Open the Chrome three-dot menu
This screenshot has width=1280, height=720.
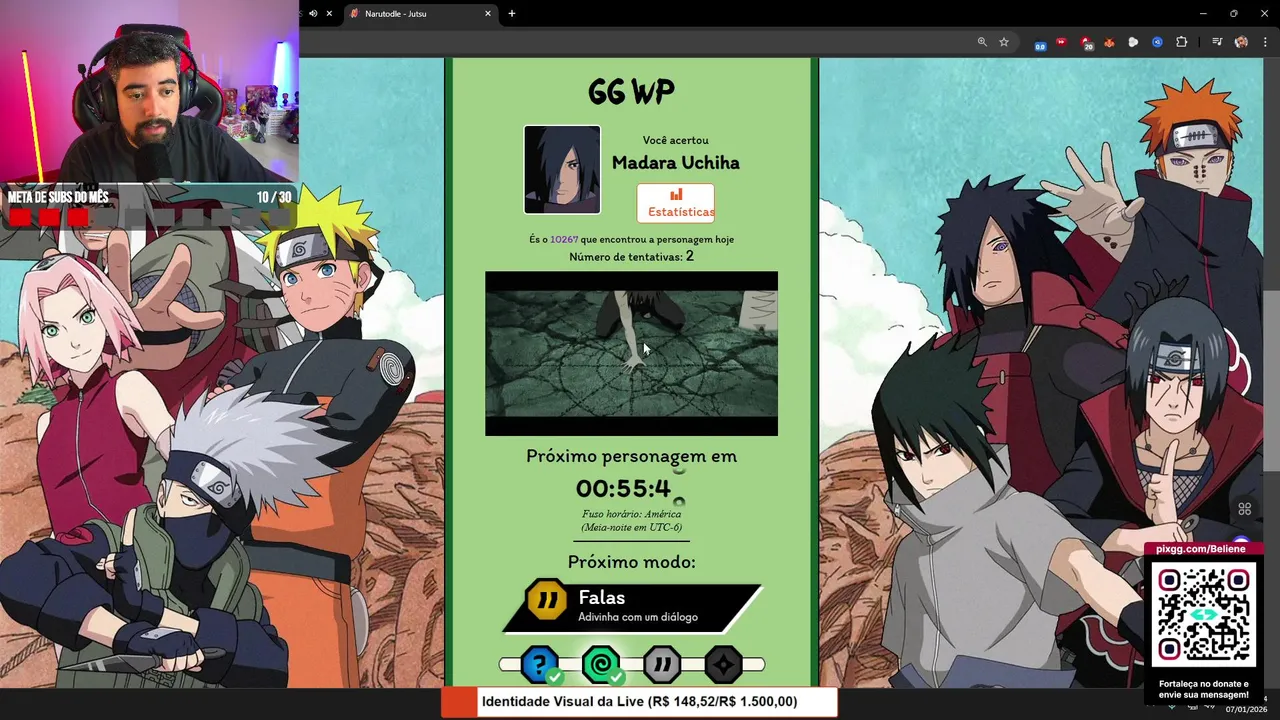[x=1265, y=42]
